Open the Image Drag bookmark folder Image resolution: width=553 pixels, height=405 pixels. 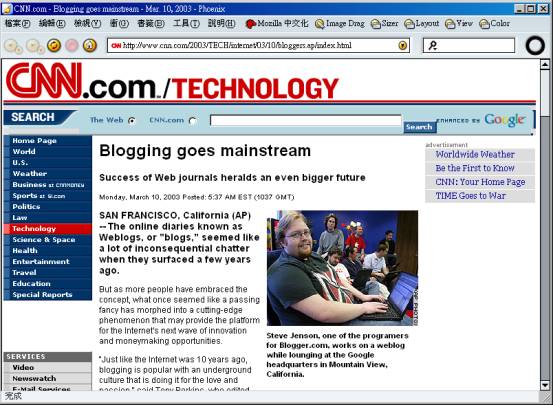coord(339,24)
